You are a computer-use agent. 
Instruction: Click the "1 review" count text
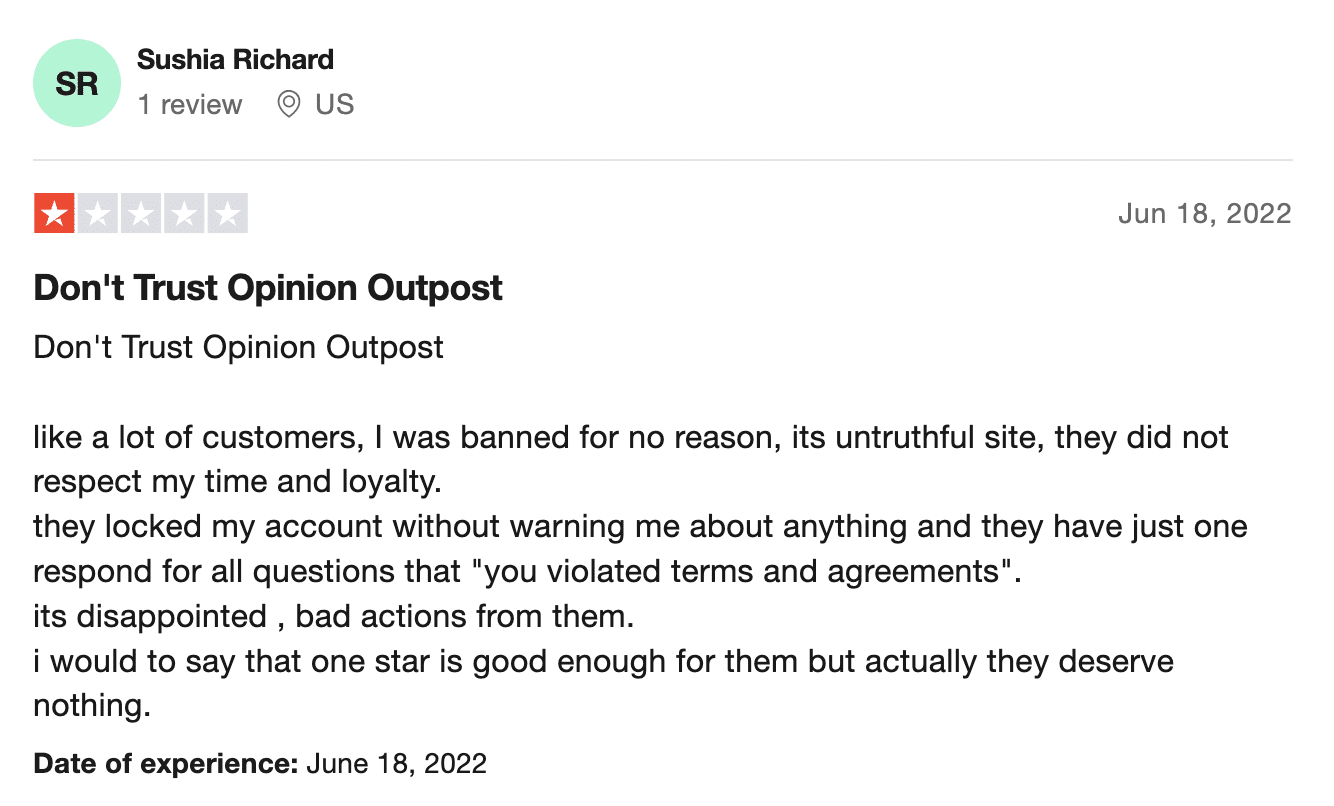coord(190,104)
